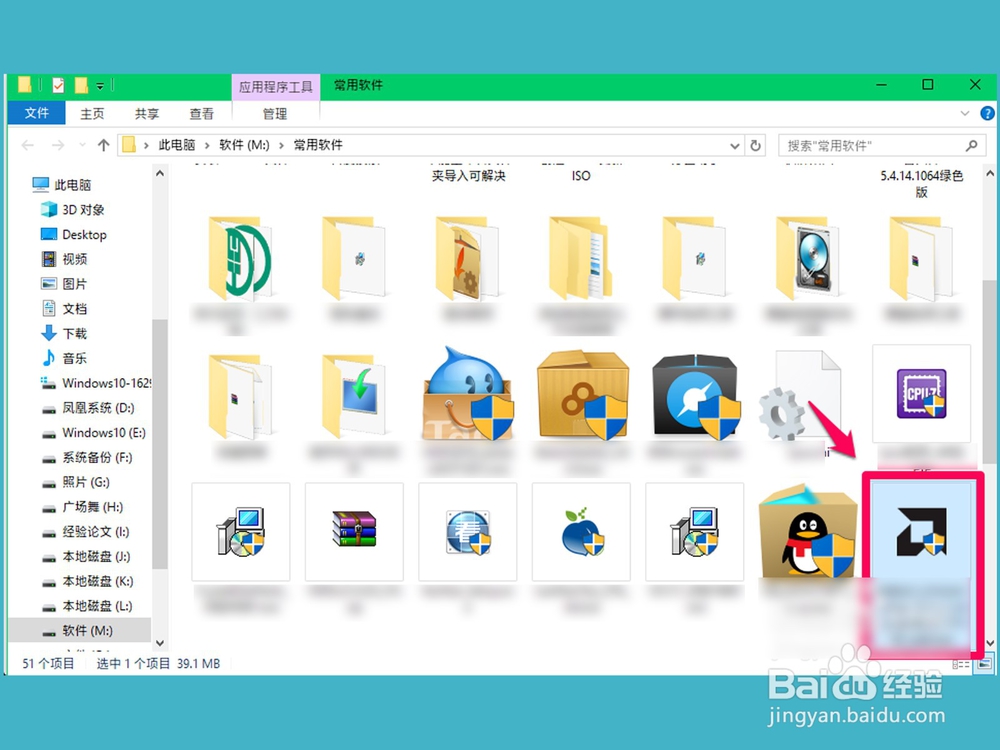Open recent locations dropdown arrow
Viewport: 1000px width, 750px height.
pyautogui.click(x=82, y=145)
